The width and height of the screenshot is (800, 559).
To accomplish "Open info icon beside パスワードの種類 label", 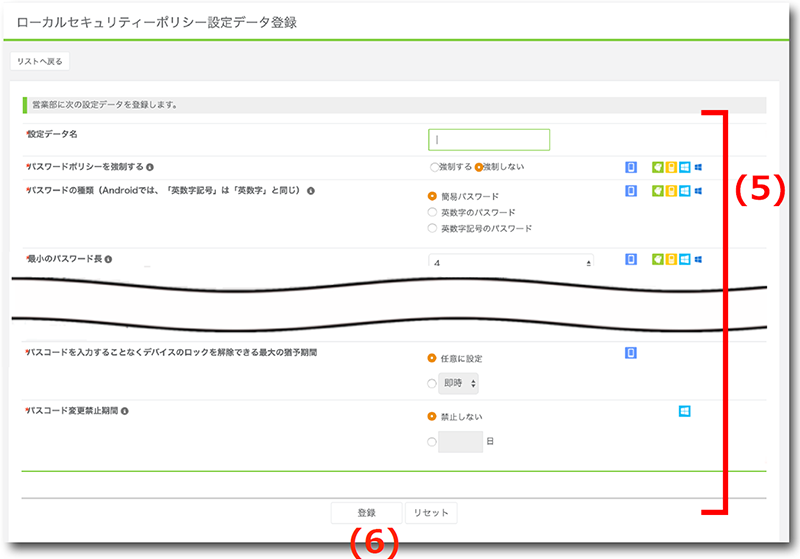I will click(311, 191).
